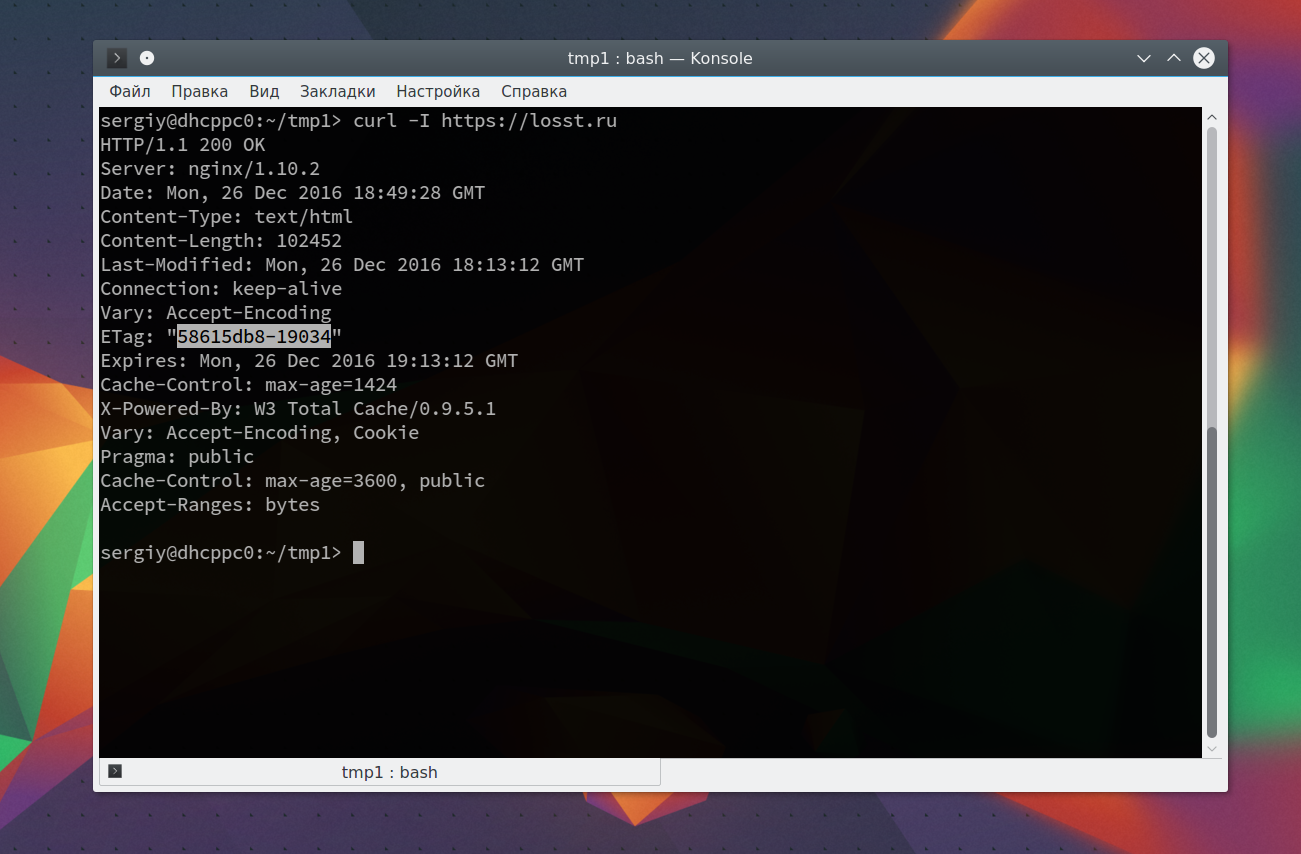Close the Konsole window
1301x854 pixels.
(1204, 58)
